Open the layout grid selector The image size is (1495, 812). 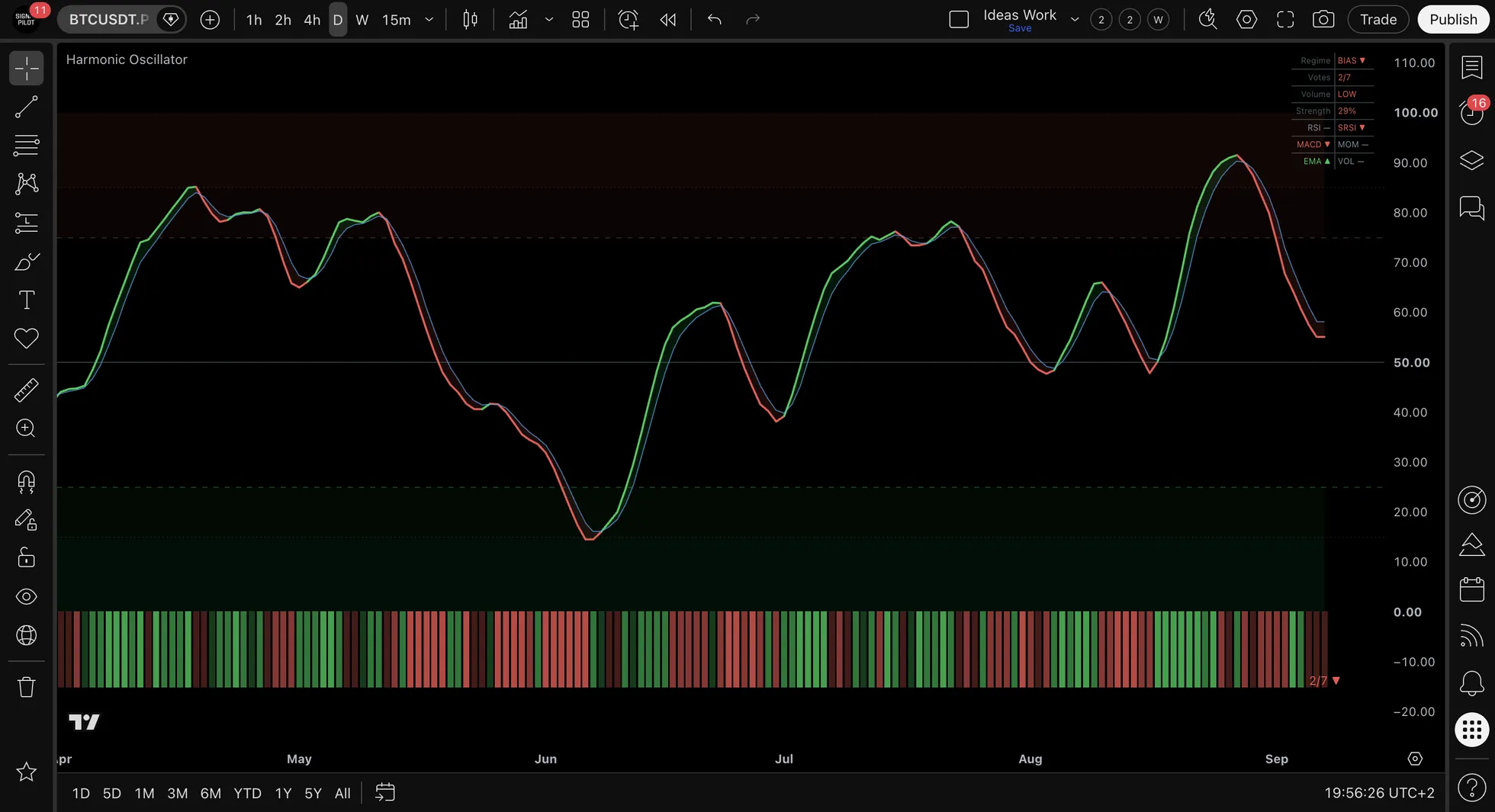580,20
